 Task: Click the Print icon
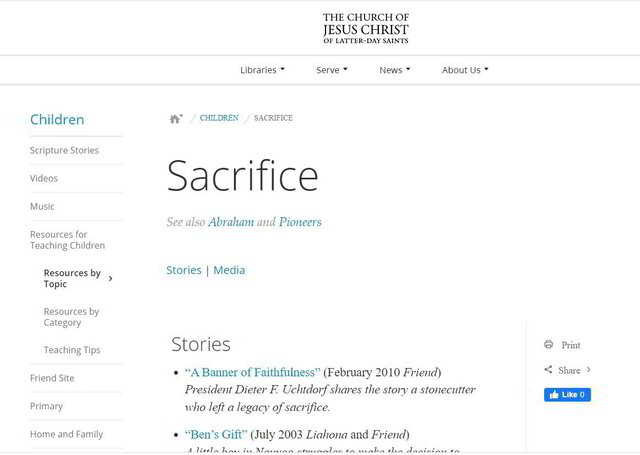pos(548,345)
